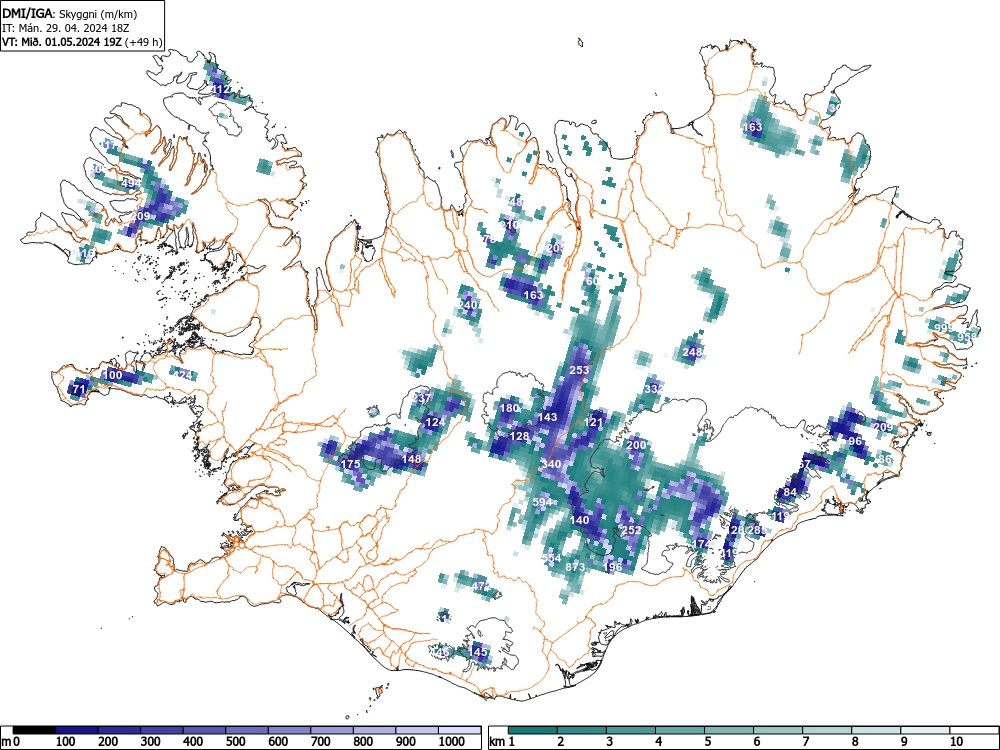Click the '143' visibility value on the map

[547, 417]
